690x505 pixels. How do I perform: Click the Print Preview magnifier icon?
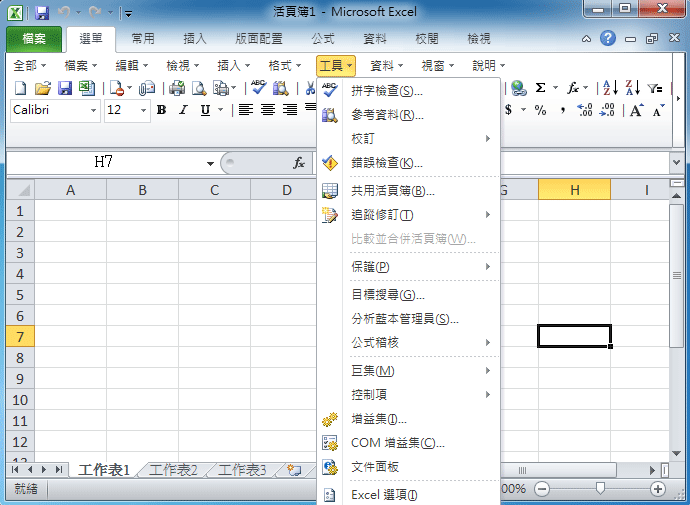[x=199, y=88]
